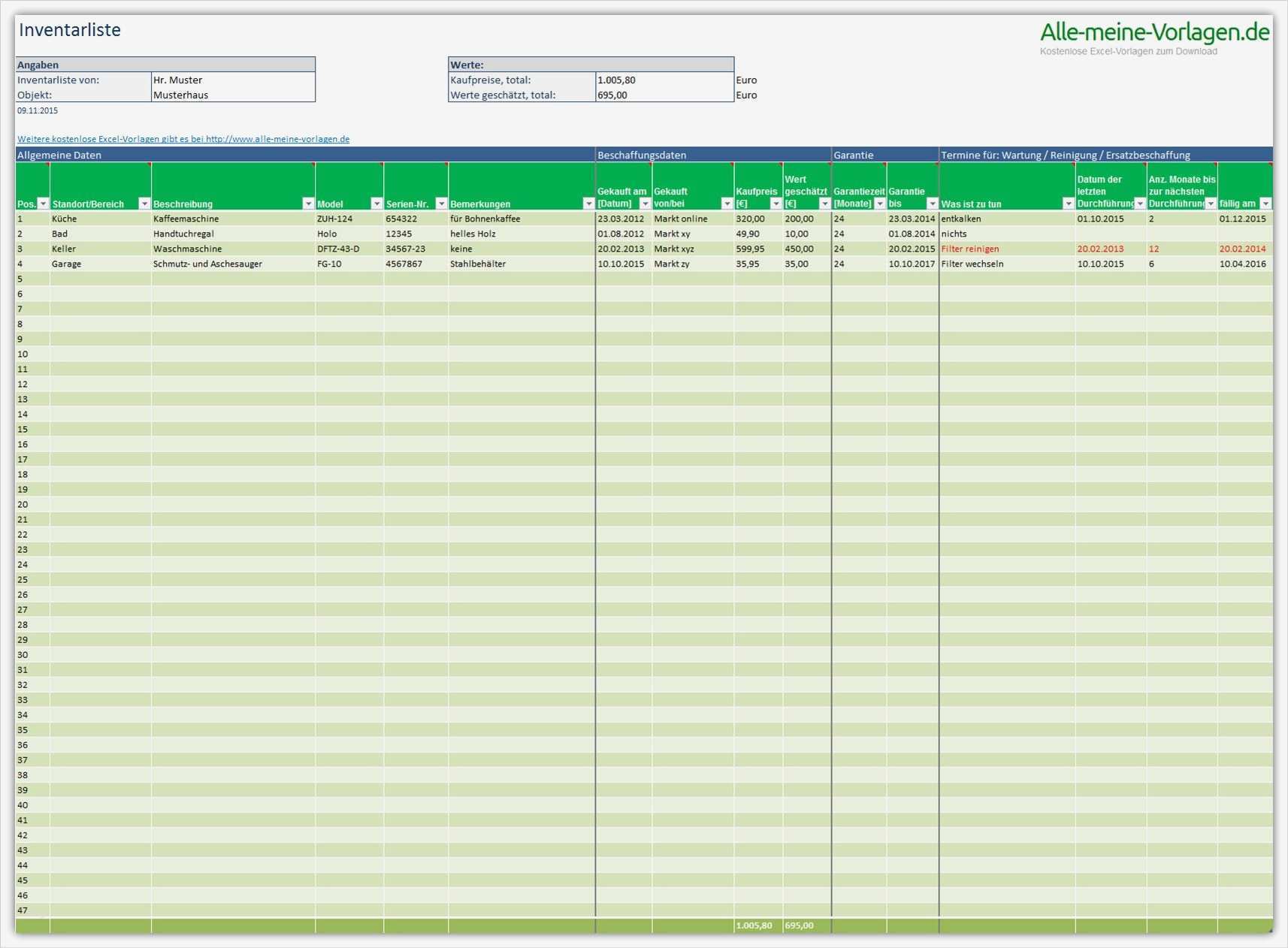Click the Gekauft am [Datum] filter arrow
Image resolution: width=1288 pixels, height=948 pixels.
pos(645,204)
